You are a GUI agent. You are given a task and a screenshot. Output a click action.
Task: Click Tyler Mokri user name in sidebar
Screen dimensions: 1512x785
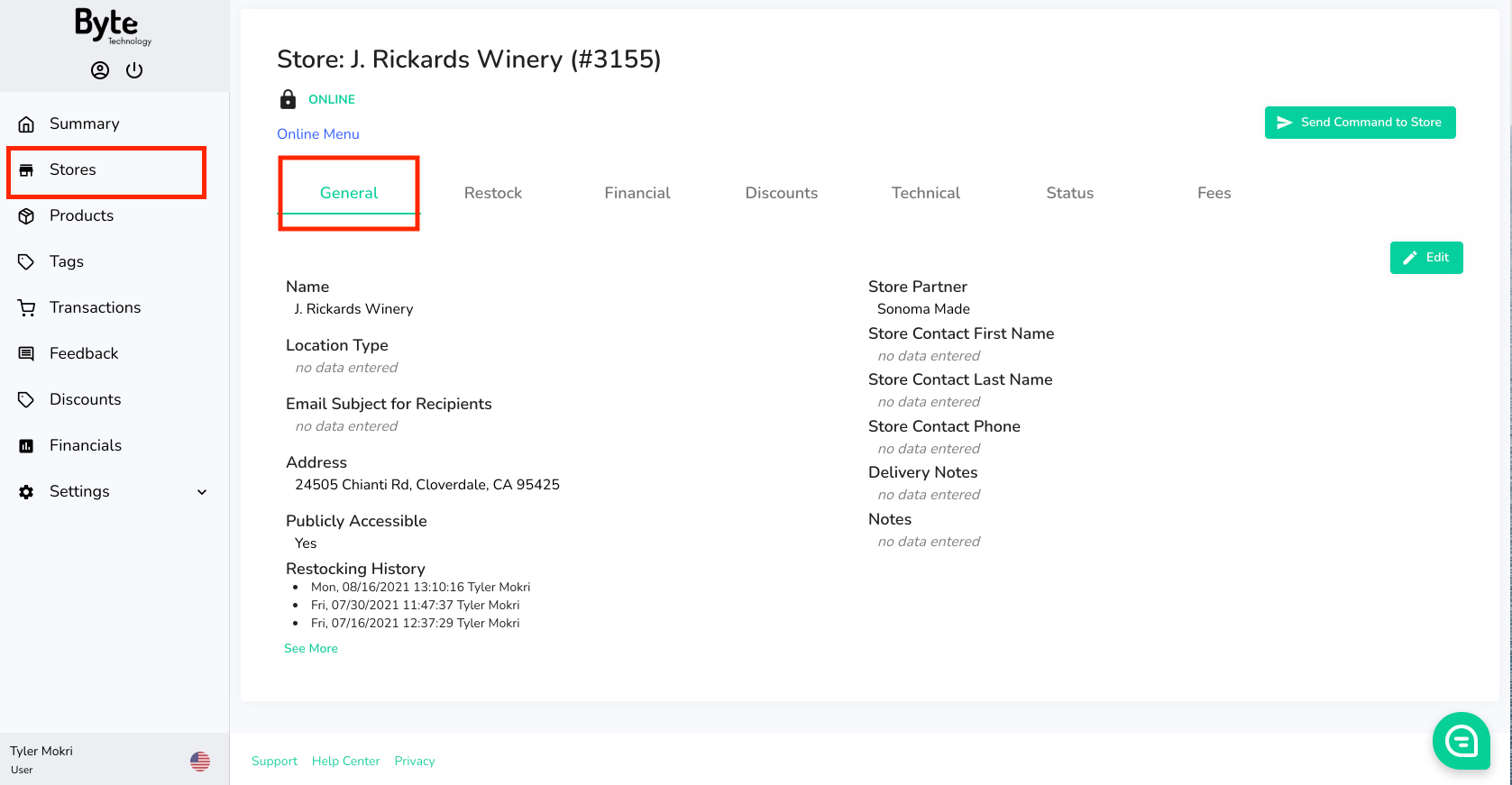click(x=41, y=752)
